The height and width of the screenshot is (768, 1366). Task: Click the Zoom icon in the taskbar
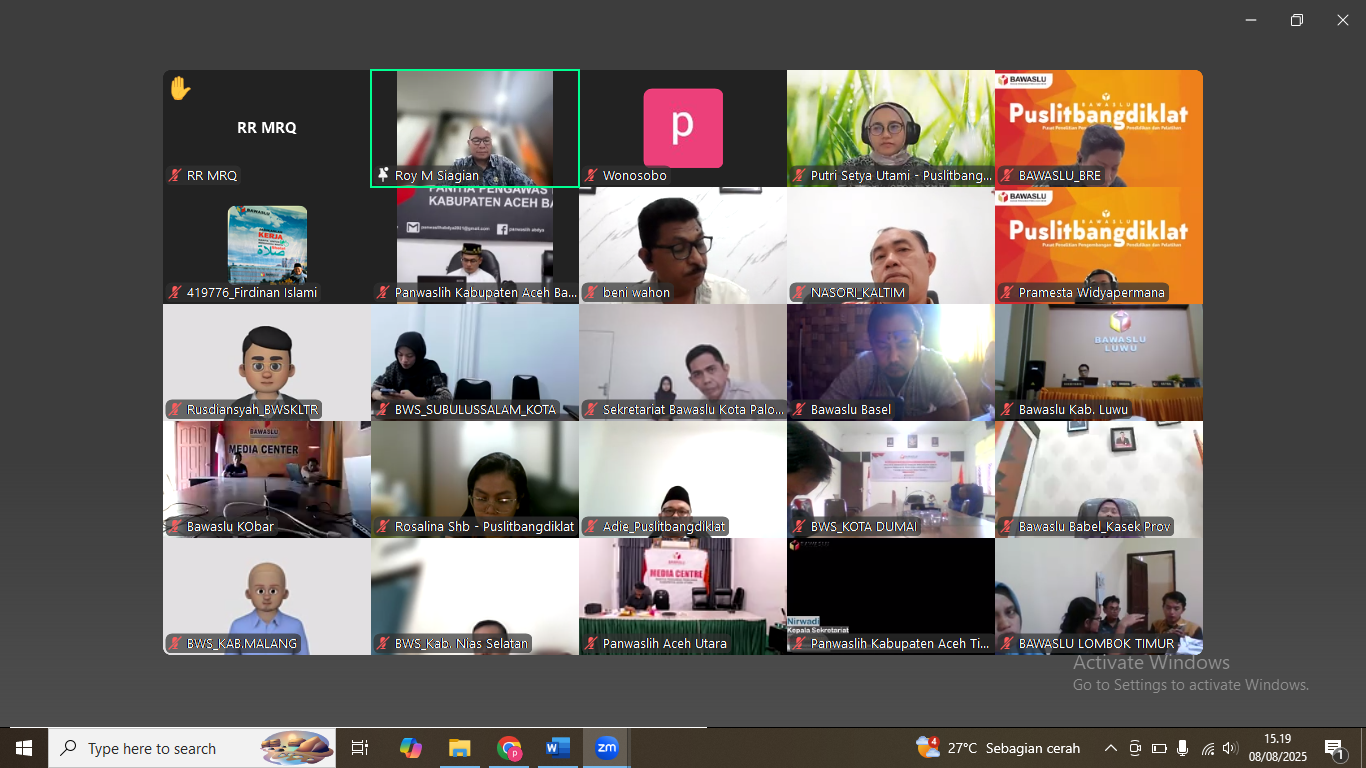click(x=606, y=748)
